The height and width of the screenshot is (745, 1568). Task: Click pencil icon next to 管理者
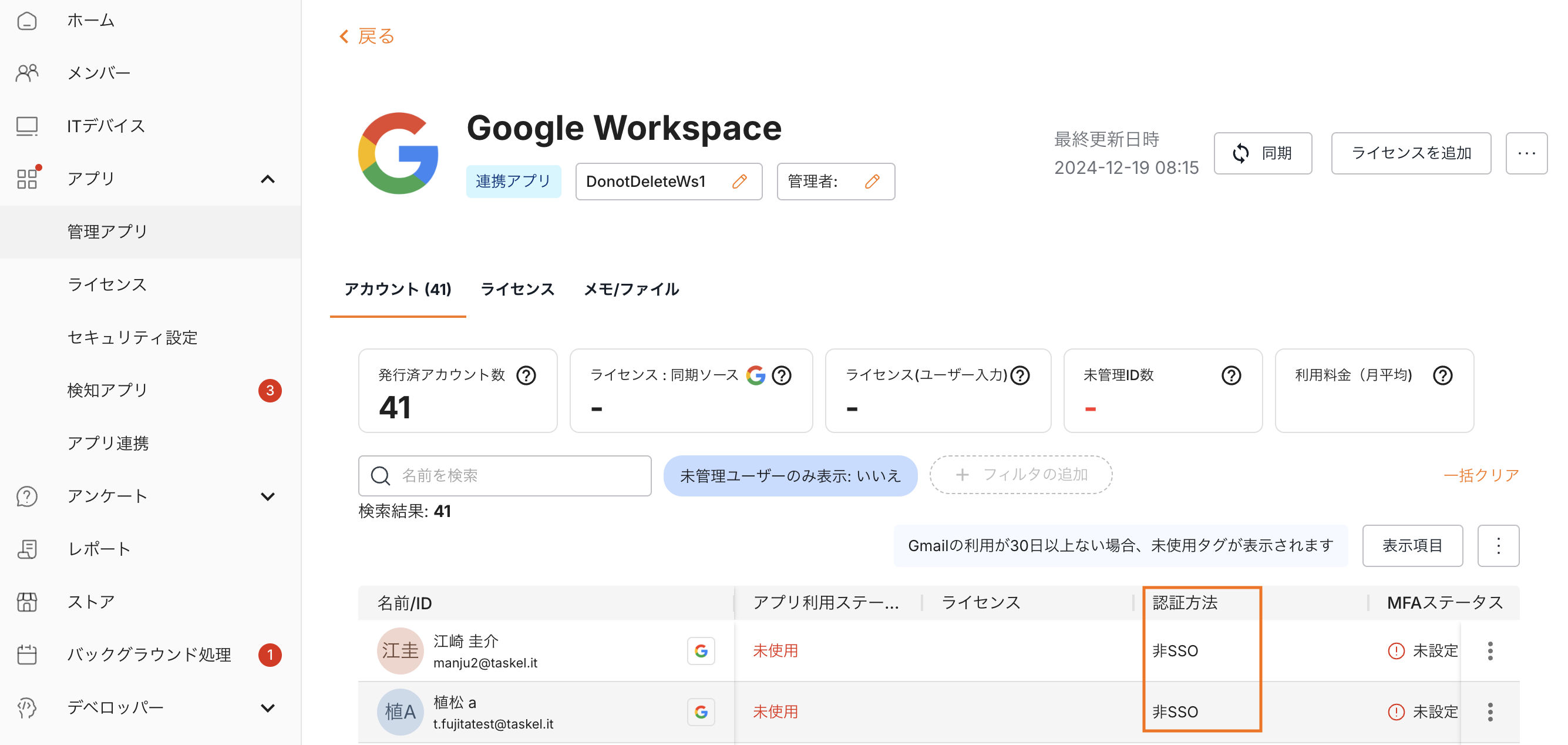point(872,182)
